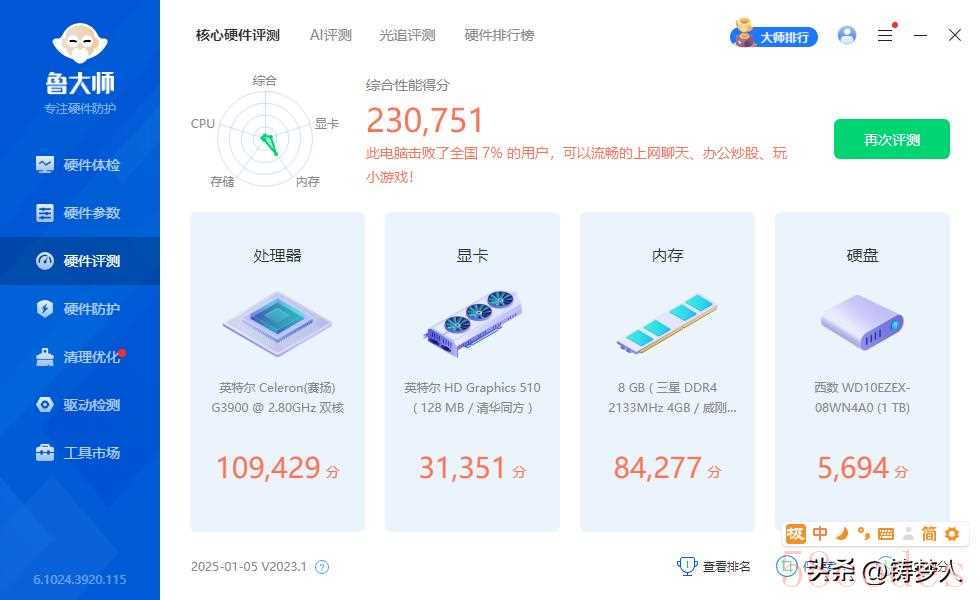Click the graphics card illustration
This screenshot has width=980, height=600.
coord(472,322)
